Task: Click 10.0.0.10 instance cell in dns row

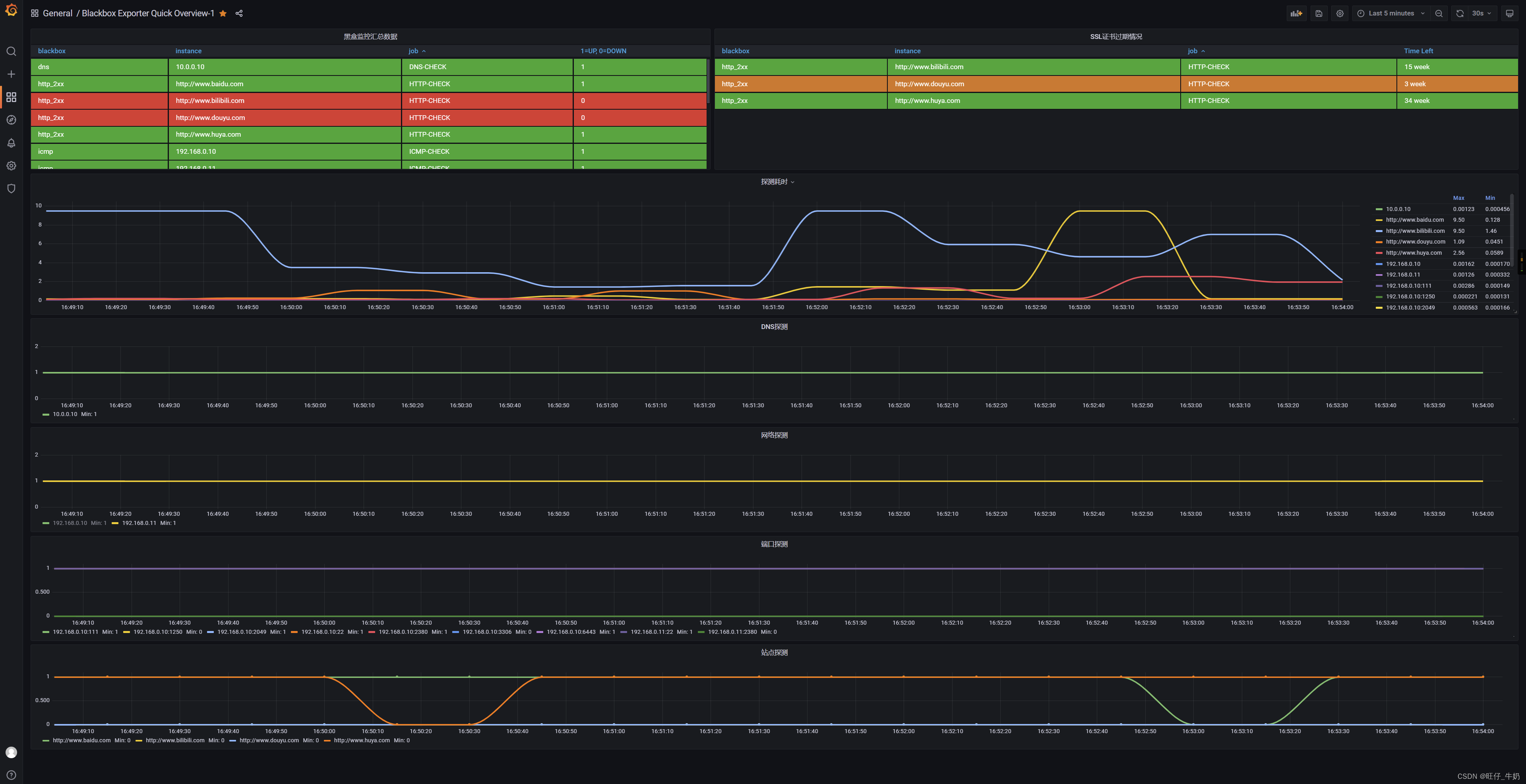Action: (285, 67)
